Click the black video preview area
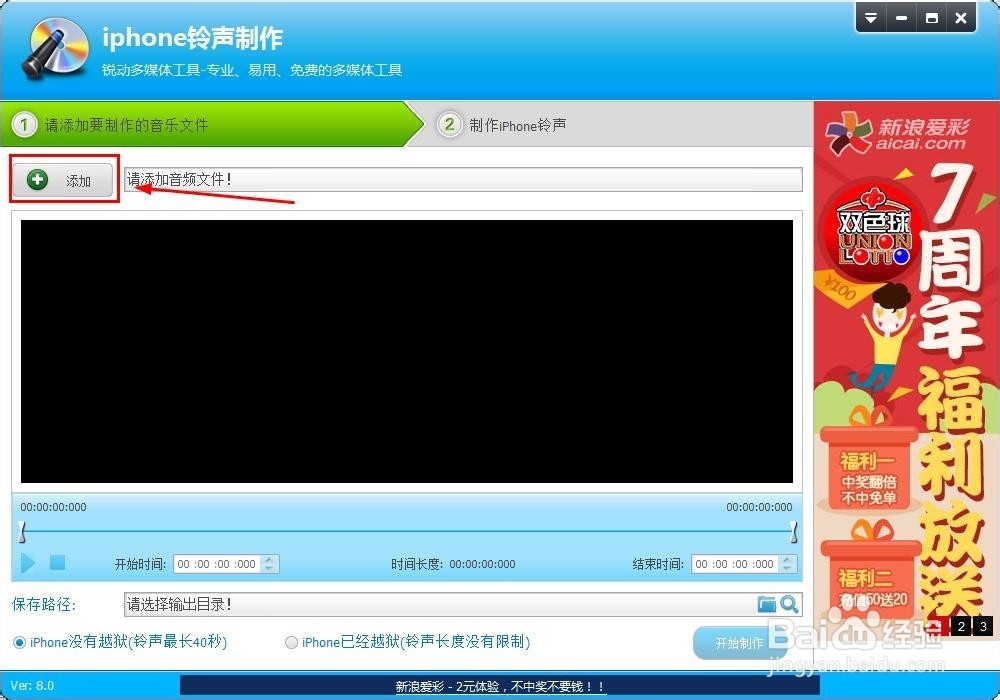Viewport: 1000px width, 700px height. [x=407, y=351]
